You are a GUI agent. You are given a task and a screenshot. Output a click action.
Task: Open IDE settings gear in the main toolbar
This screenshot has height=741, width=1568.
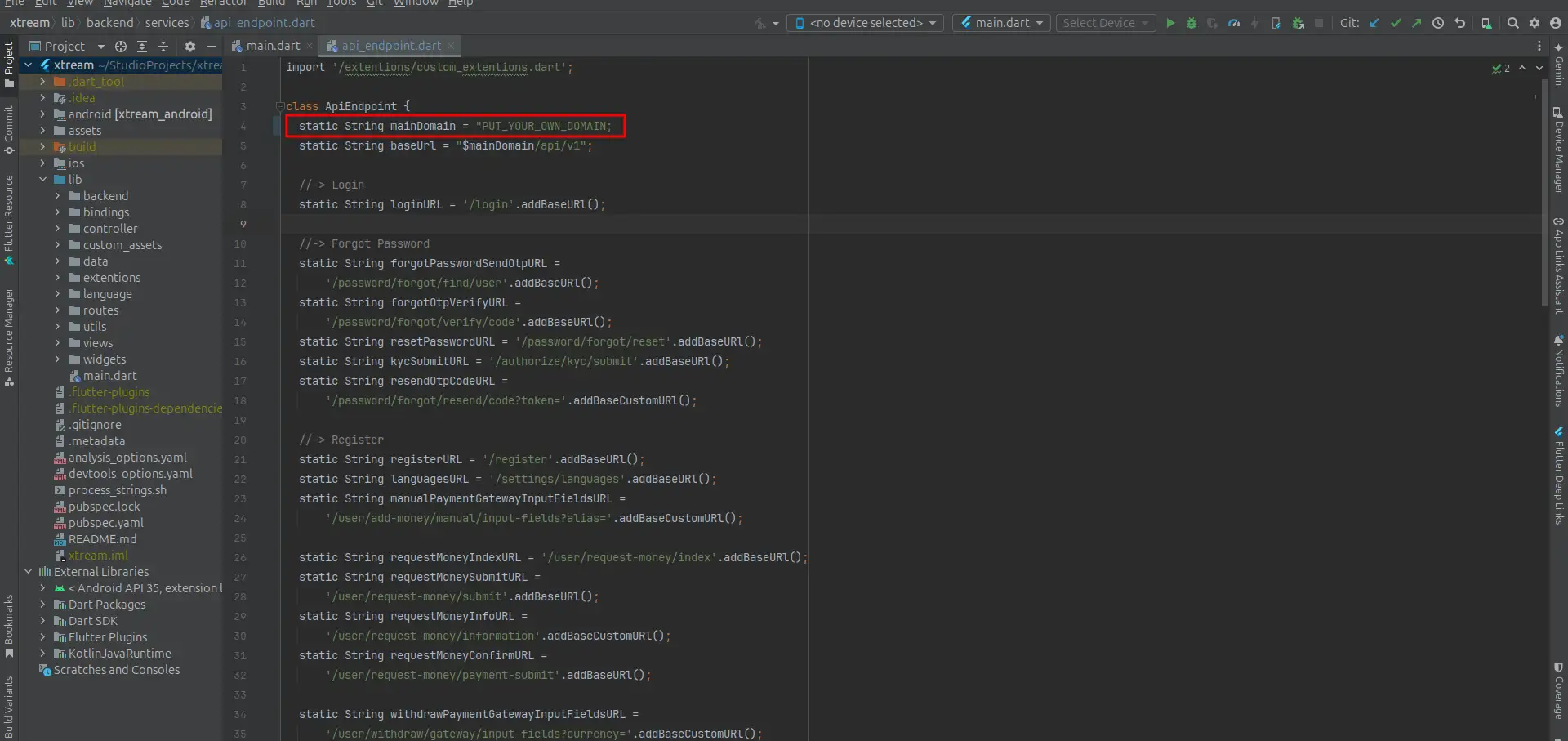click(x=1535, y=23)
